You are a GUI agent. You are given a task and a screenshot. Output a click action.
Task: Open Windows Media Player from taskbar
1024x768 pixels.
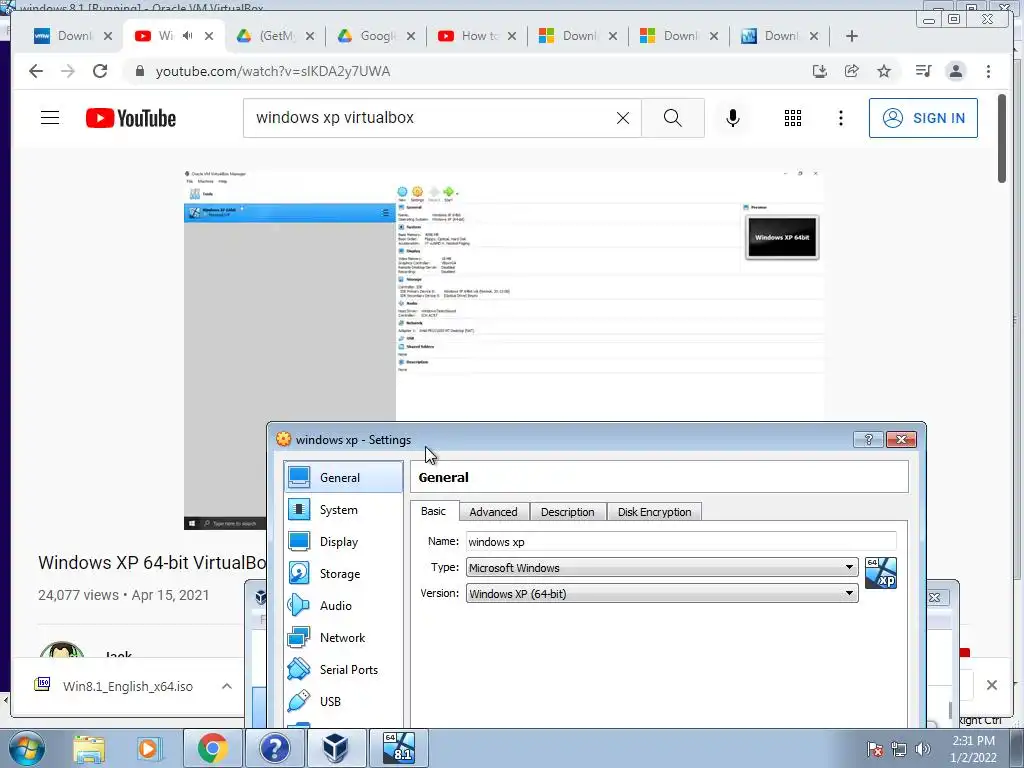[x=149, y=748]
